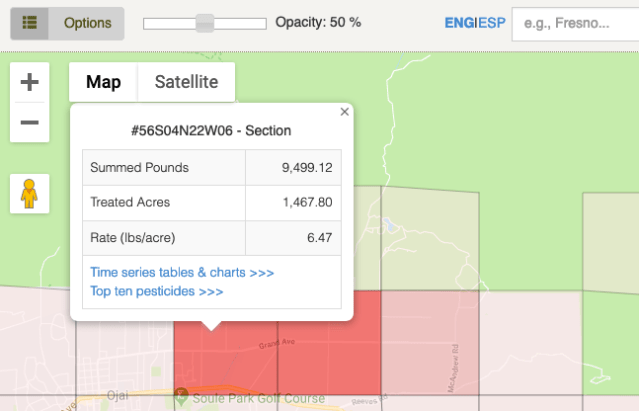
Task: Switch language to ESP
Action: pos(492,22)
